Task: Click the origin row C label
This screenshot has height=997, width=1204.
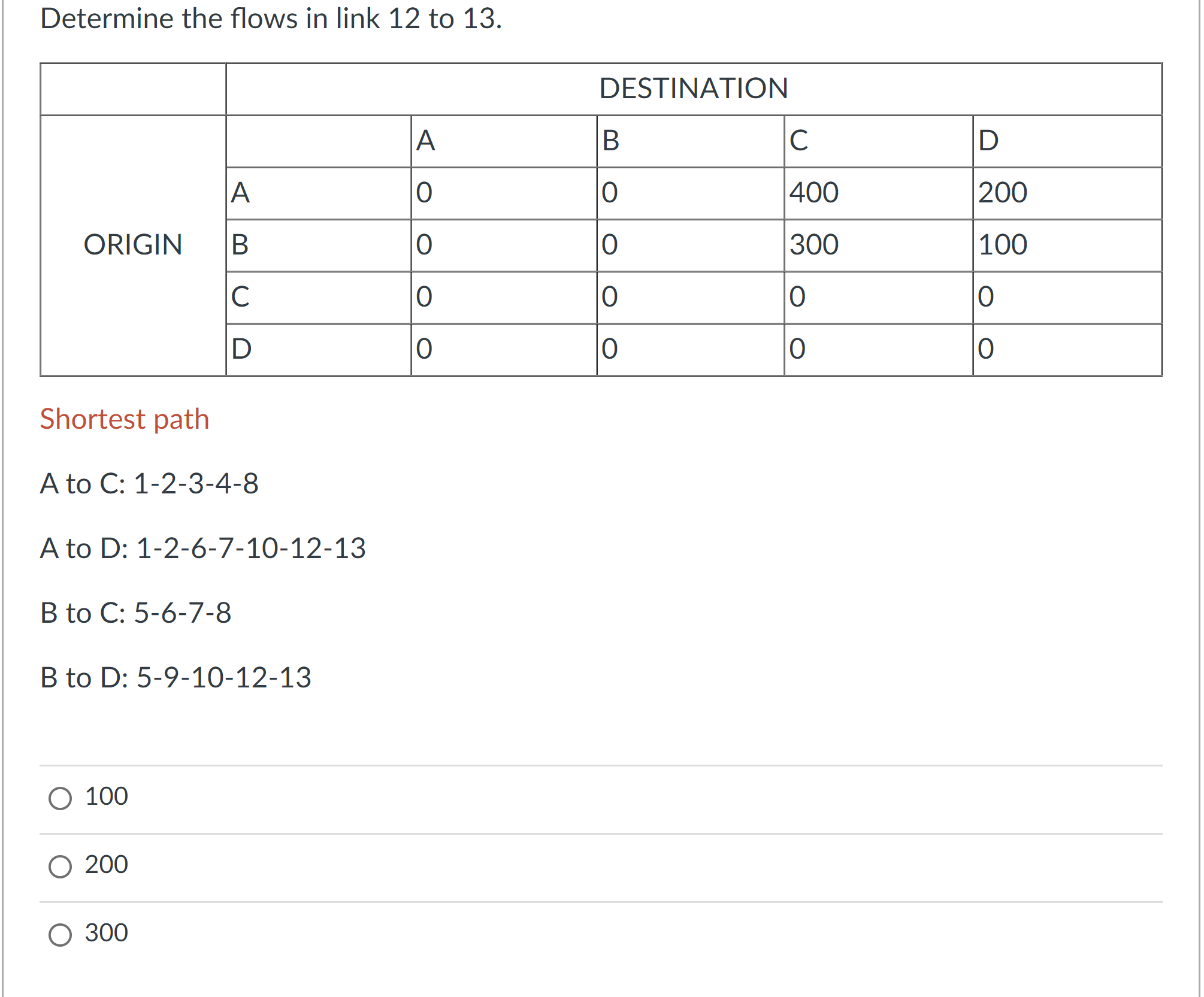Action: tap(240, 298)
